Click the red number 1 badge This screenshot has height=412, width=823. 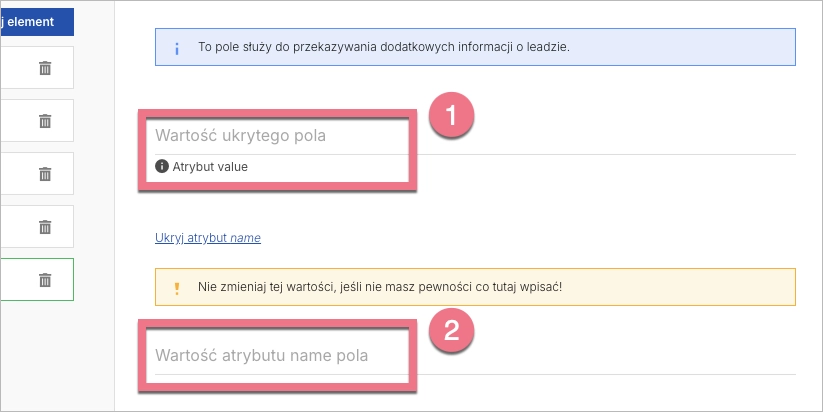451,115
